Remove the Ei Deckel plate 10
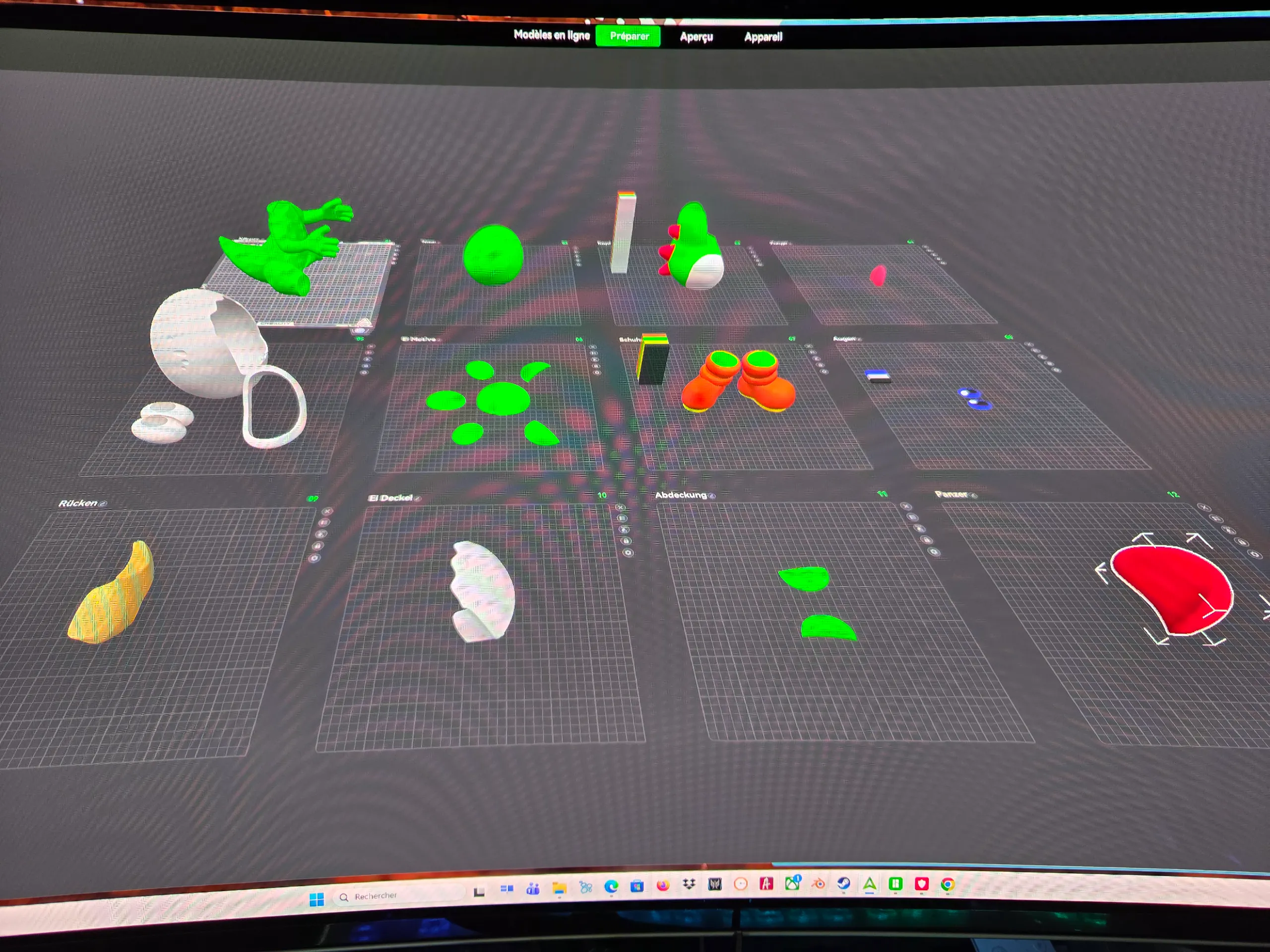The image size is (1270, 952). coord(620,507)
